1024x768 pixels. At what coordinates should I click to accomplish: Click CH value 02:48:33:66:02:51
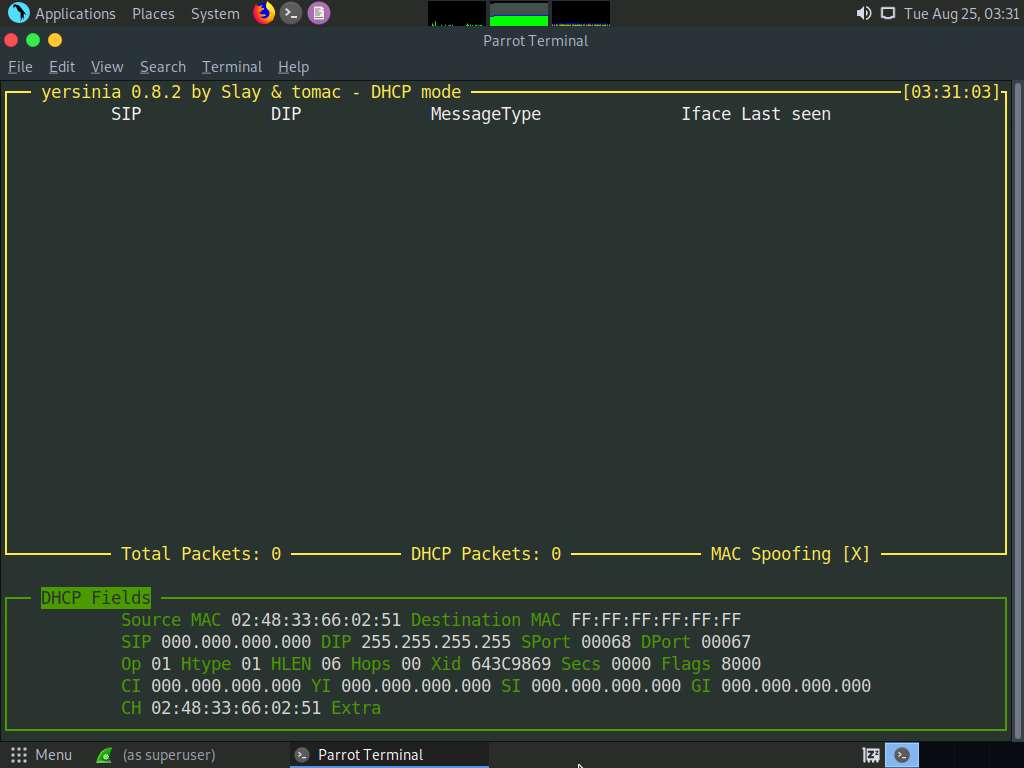click(236, 708)
